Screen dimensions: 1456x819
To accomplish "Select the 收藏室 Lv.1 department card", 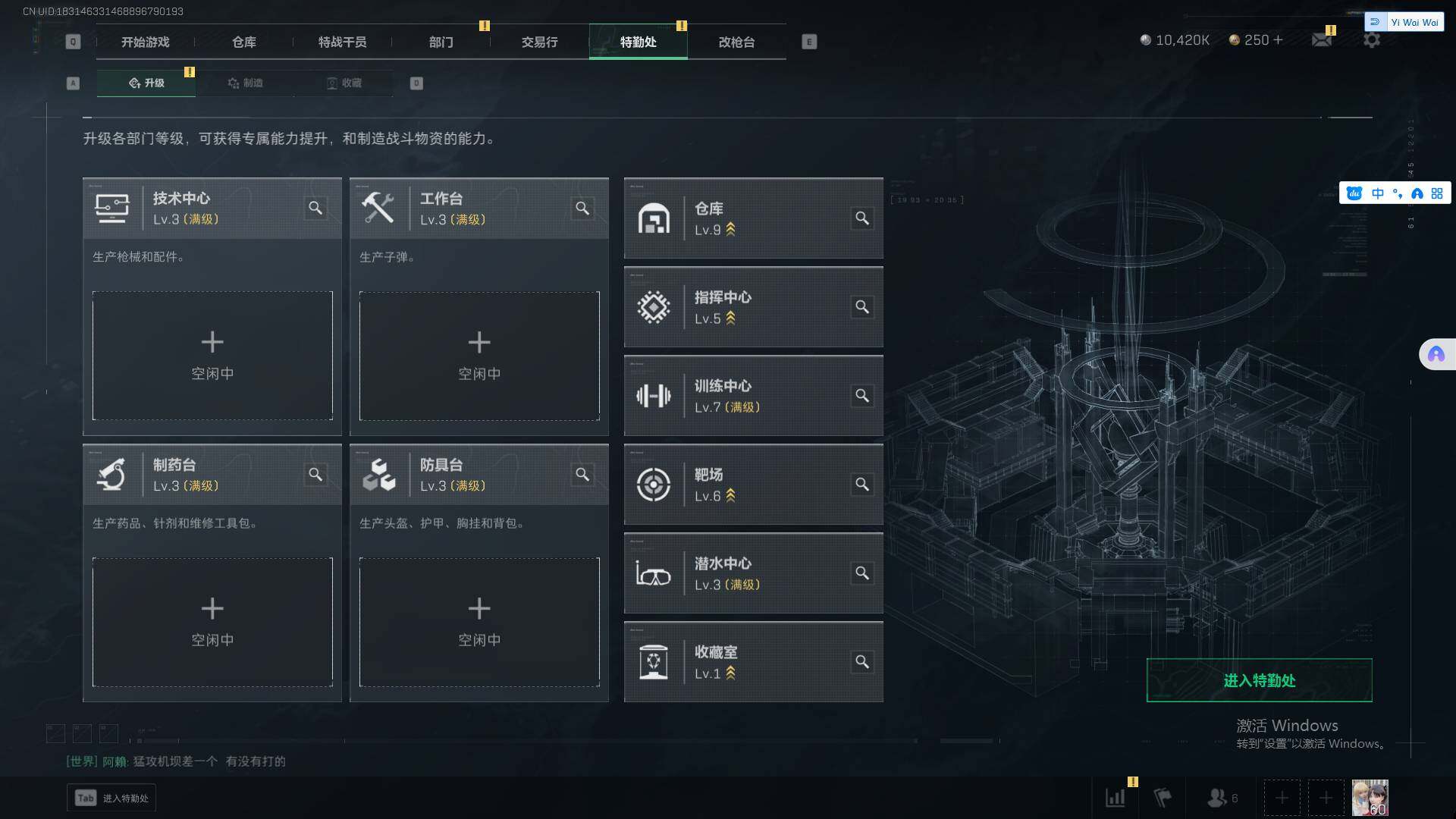I will (x=754, y=662).
